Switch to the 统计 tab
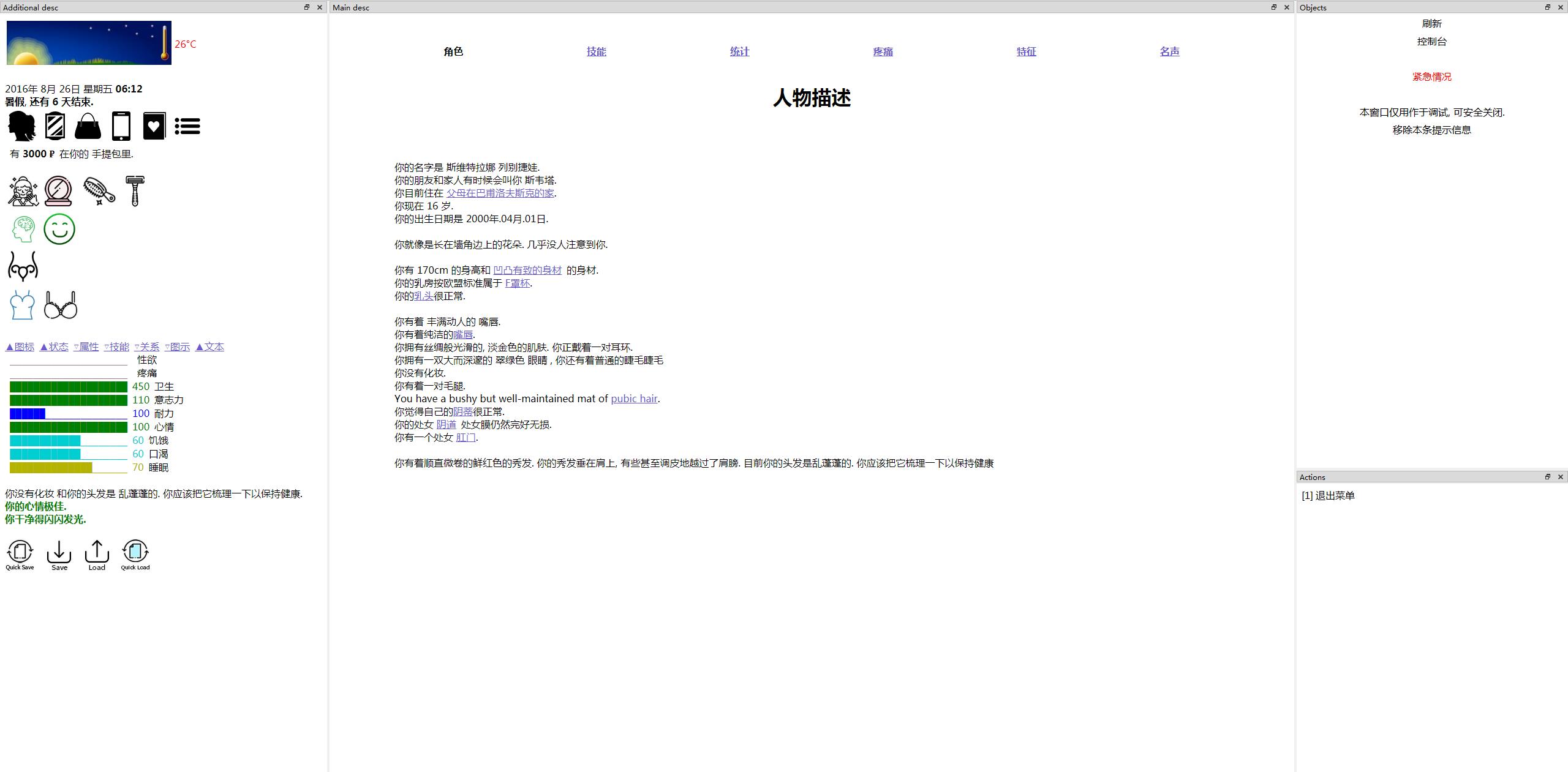1568x772 pixels. pyautogui.click(x=739, y=51)
